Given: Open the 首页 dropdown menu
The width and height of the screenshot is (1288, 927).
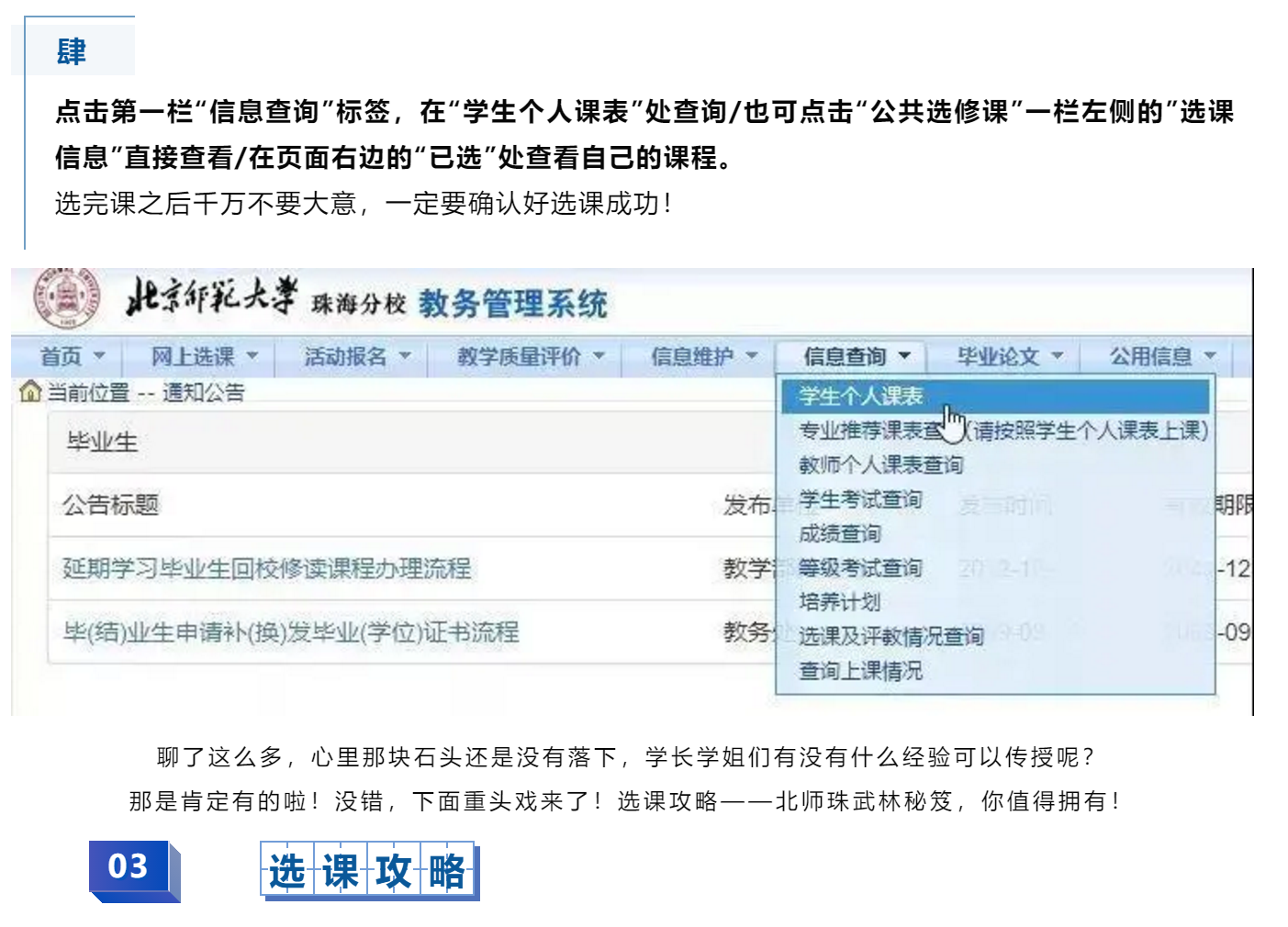Looking at the screenshot, I should click(72, 356).
